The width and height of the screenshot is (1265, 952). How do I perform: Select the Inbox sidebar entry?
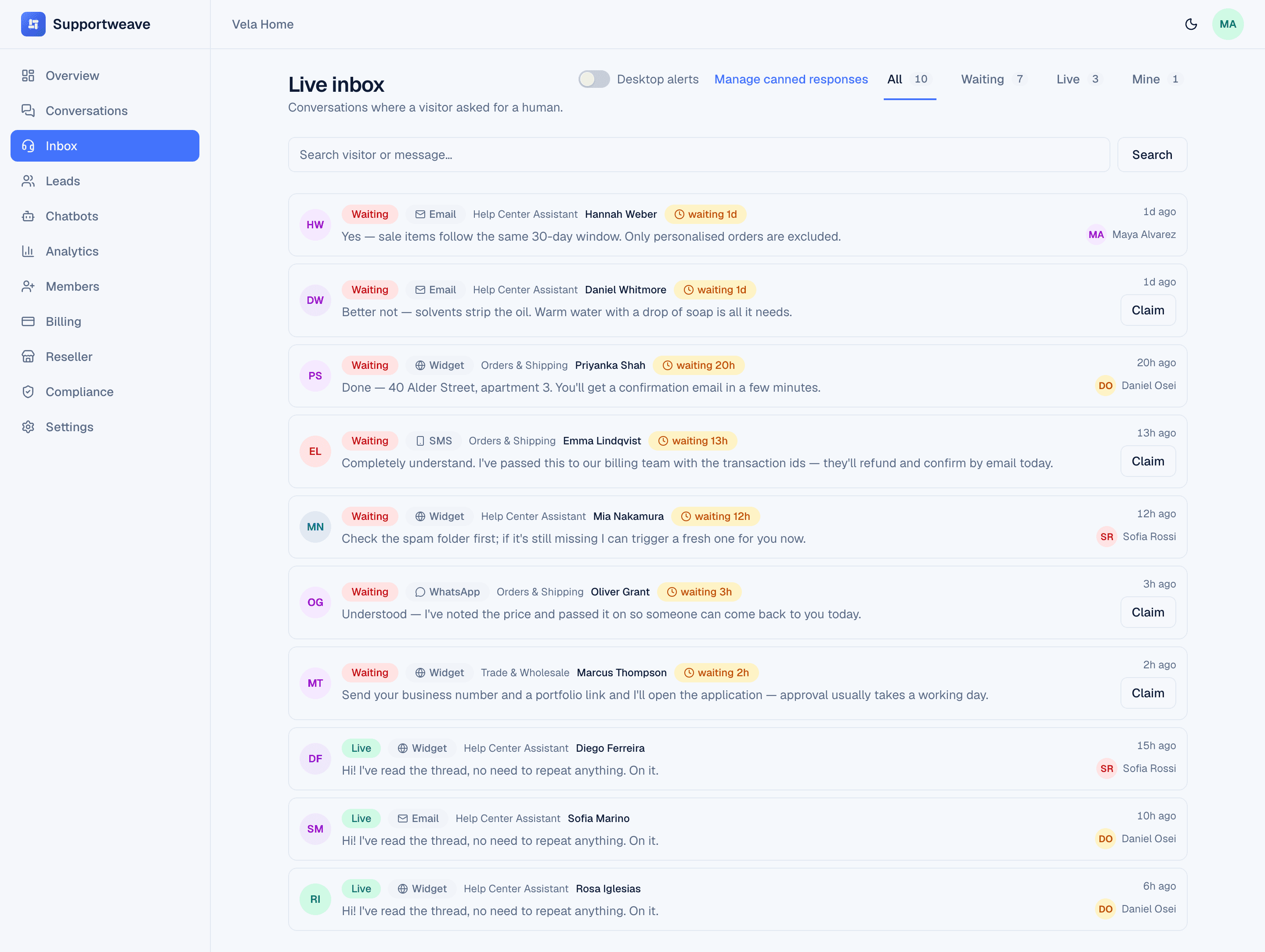point(105,146)
